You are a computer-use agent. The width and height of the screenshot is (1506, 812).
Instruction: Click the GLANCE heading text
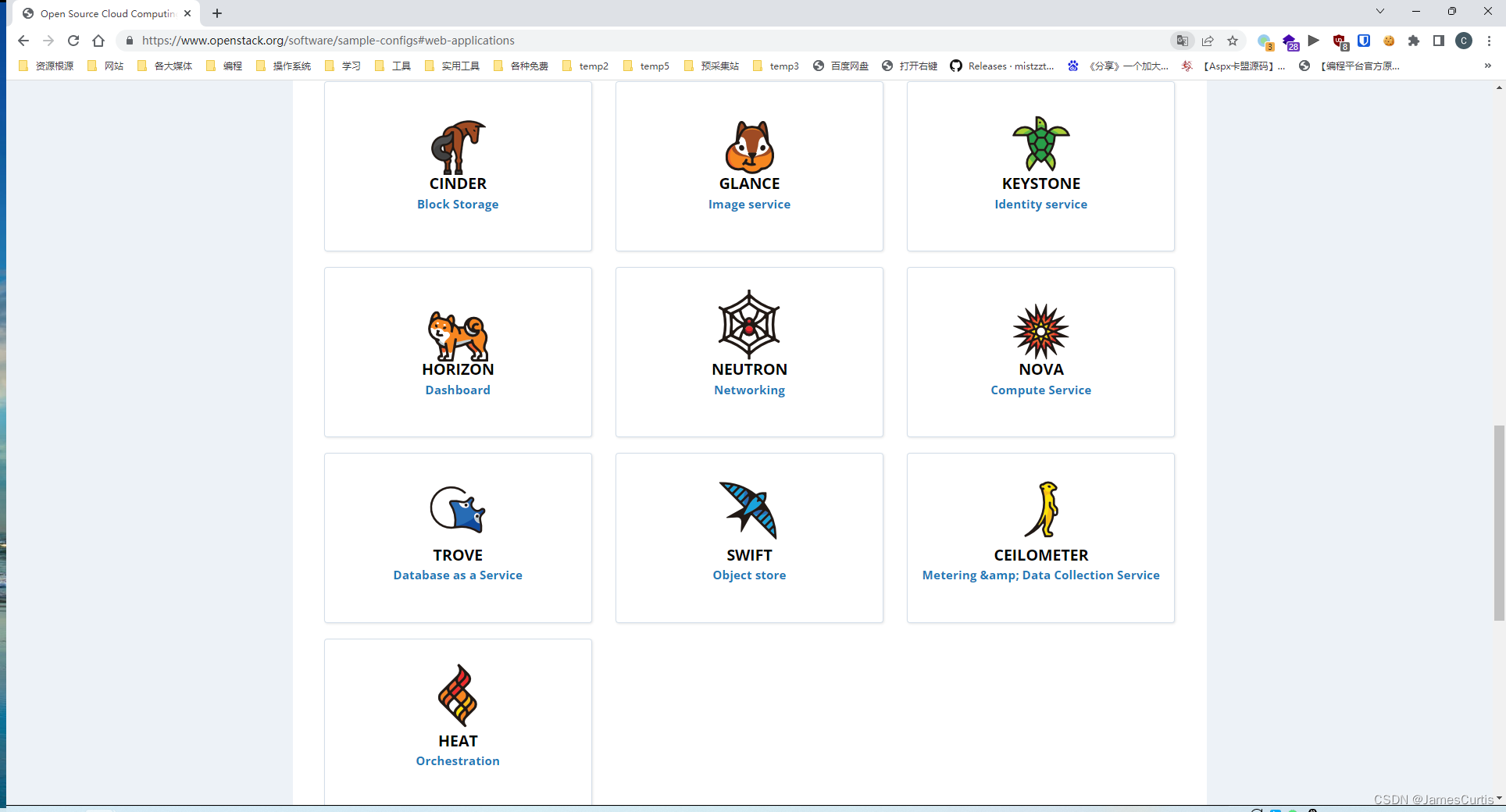point(749,183)
